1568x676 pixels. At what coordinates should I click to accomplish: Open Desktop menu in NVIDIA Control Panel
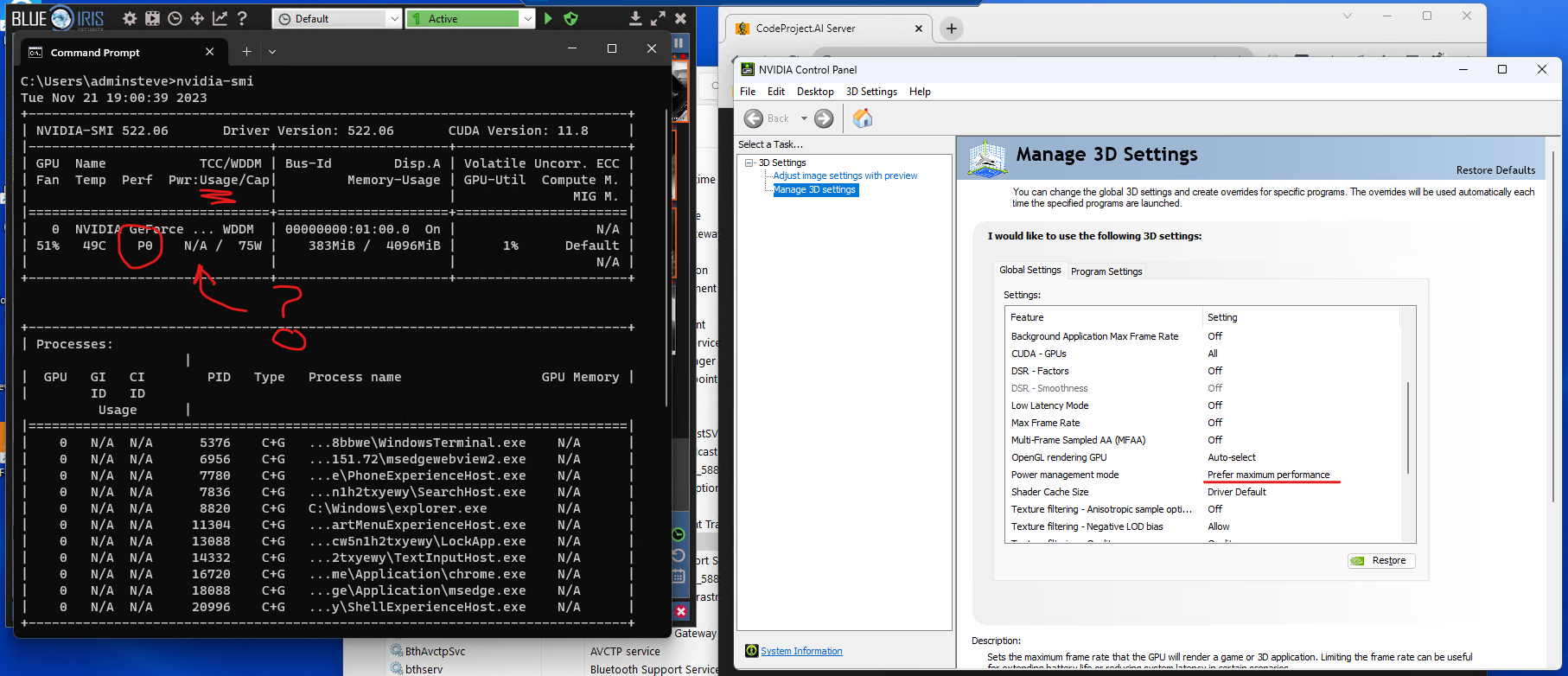pos(815,92)
